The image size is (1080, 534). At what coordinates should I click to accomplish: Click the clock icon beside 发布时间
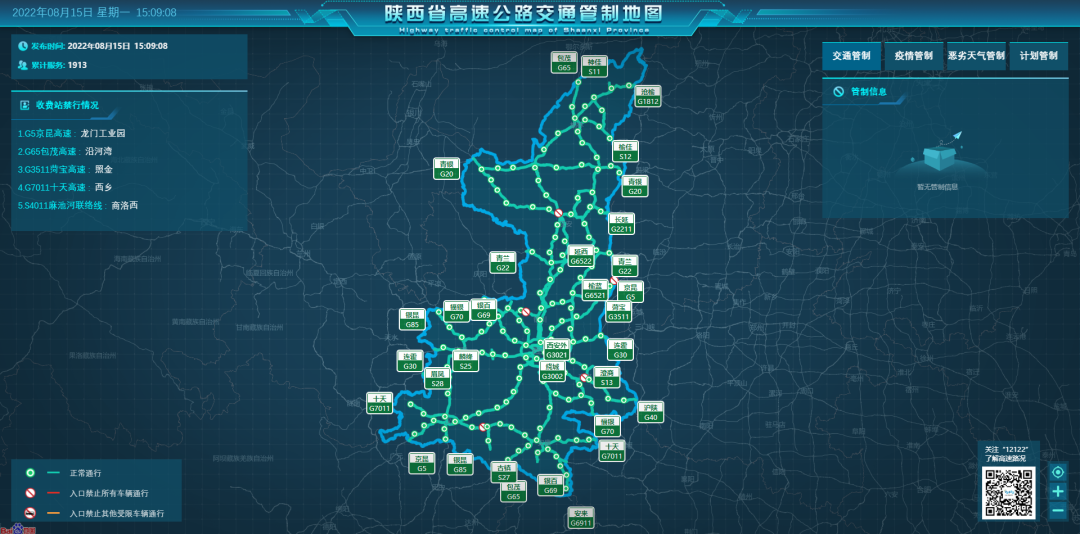tap(22, 46)
